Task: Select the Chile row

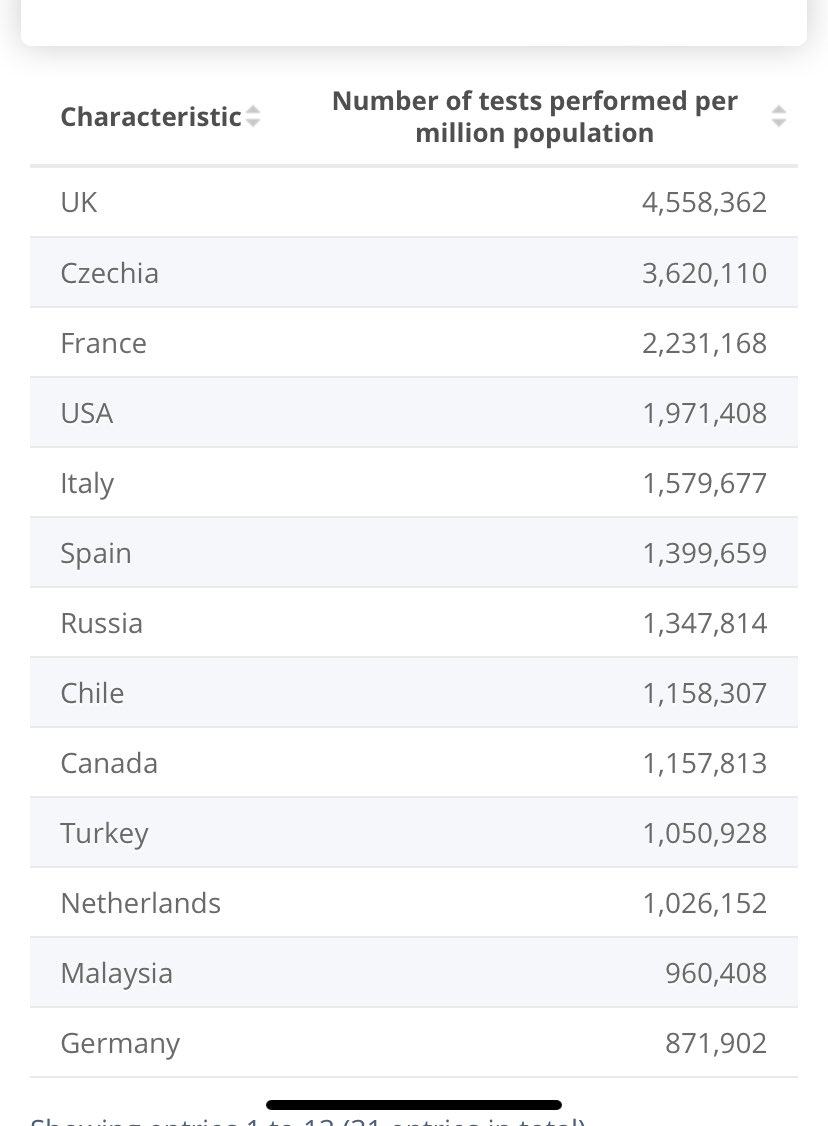Action: click(x=414, y=693)
